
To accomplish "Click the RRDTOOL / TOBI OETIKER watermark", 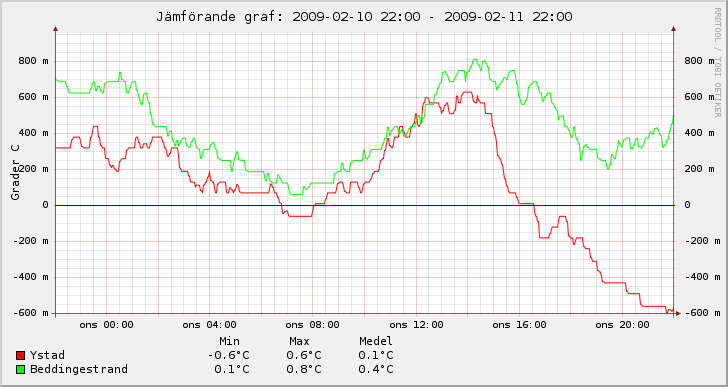I will click(x=718, y=62).
